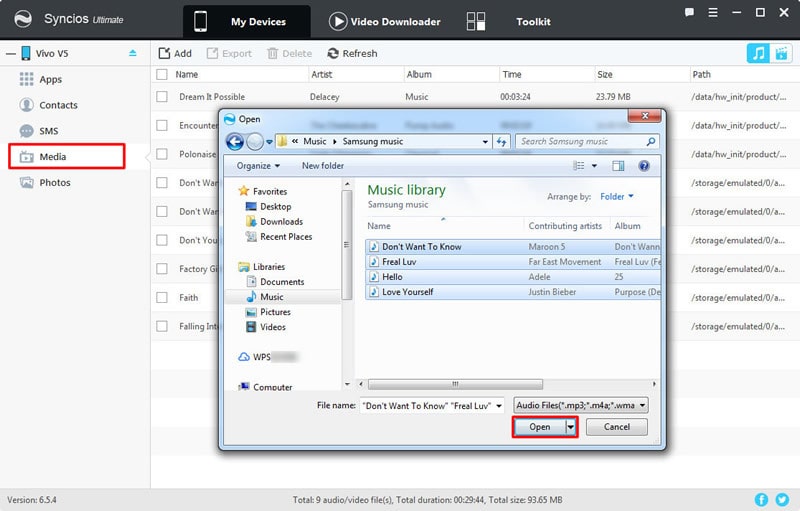Click the Export toolbar button
This screenshot has width=800, height=511.
tap(229, 54)
